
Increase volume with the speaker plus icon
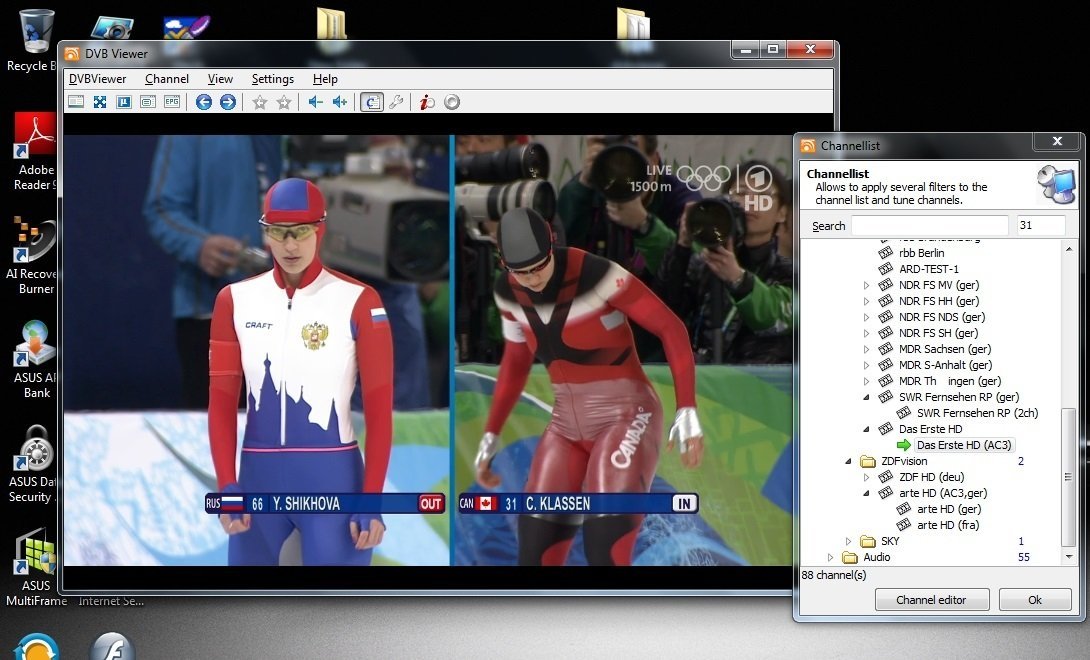point(340,102)
